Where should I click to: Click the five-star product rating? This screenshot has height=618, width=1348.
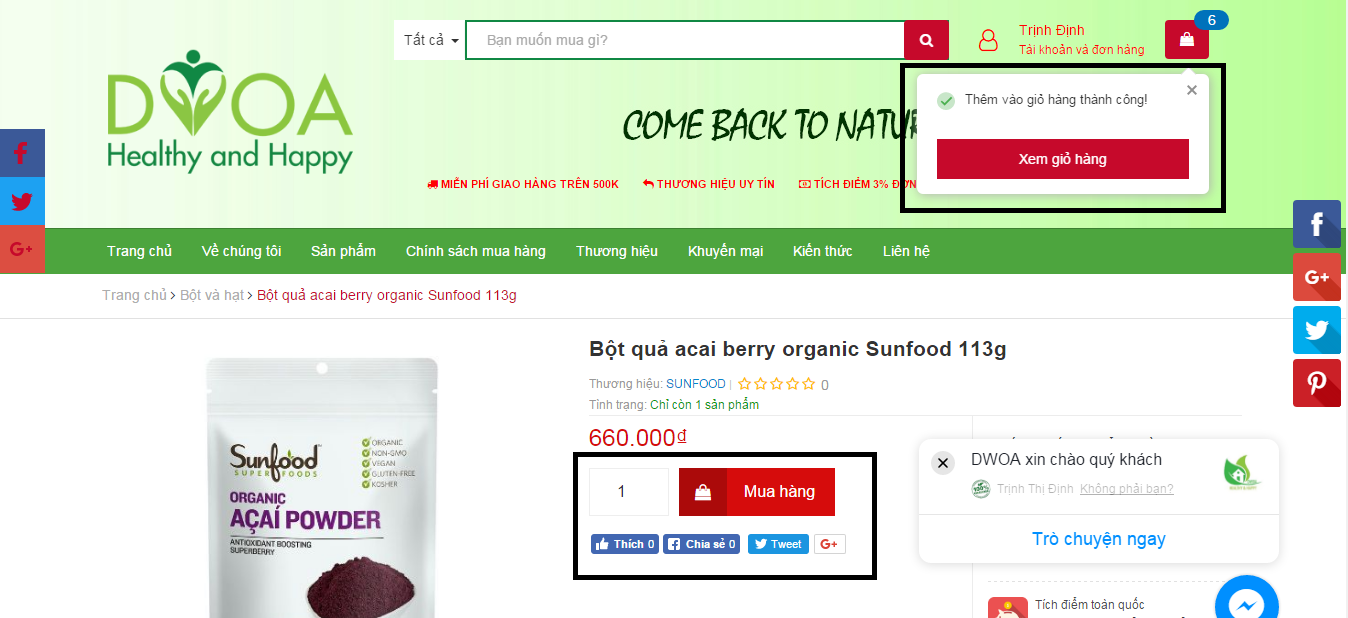coord(776,384)
